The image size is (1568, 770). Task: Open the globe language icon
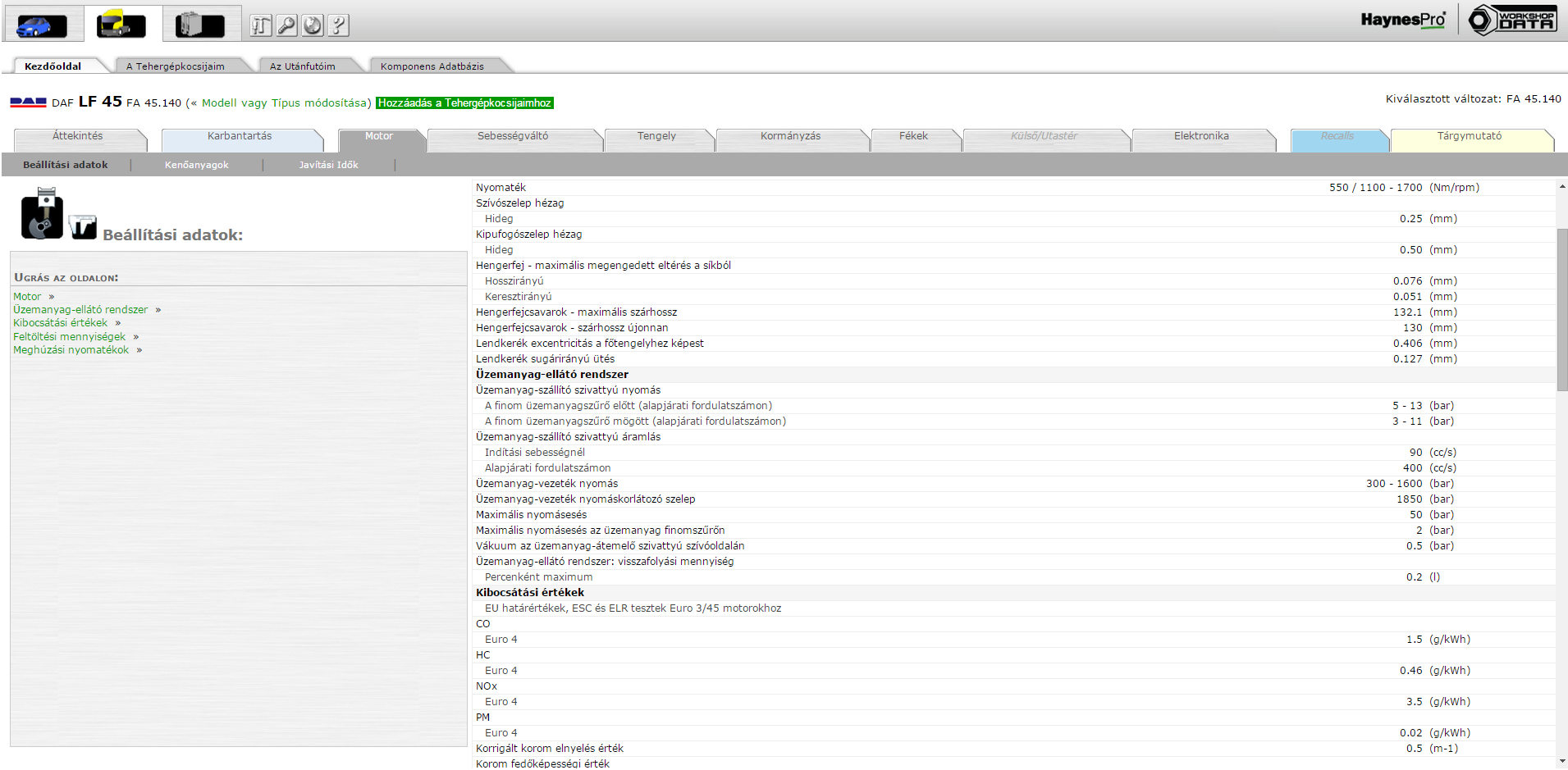(313, 25)
